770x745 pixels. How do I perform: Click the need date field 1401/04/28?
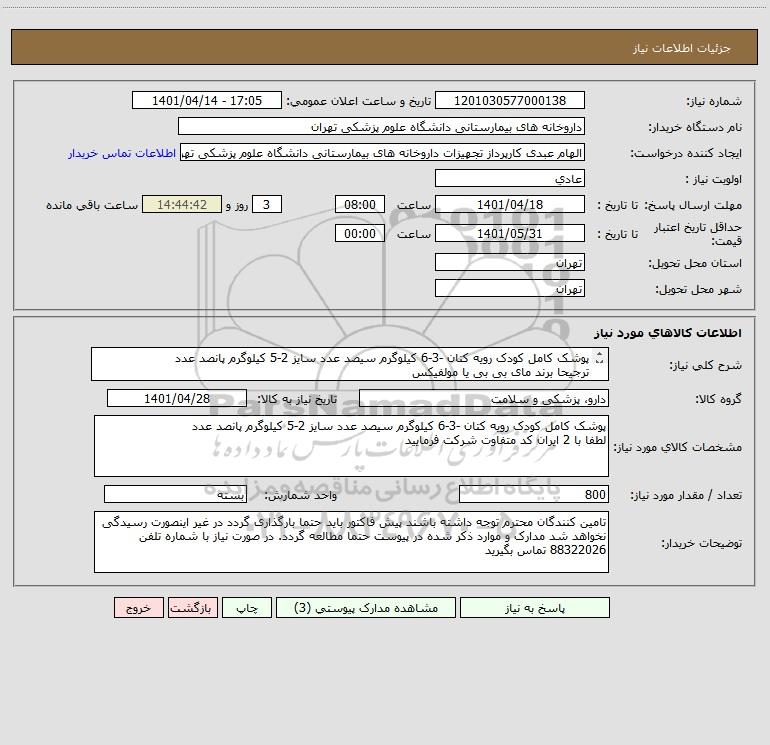tap(177, 398)
